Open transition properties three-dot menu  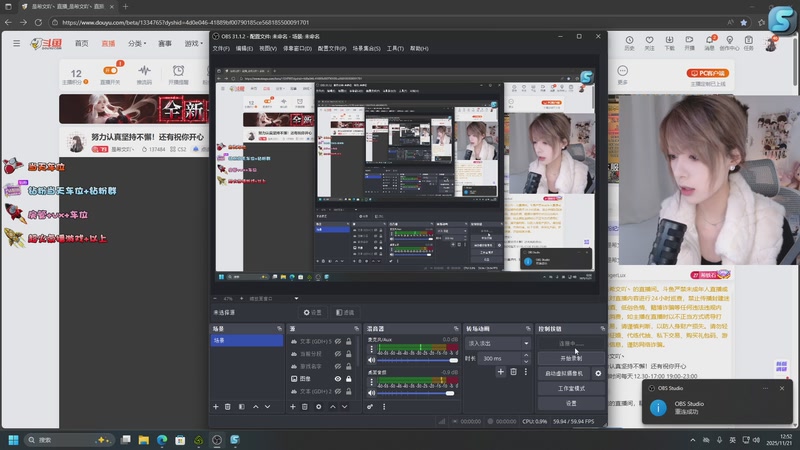(526, 372)
